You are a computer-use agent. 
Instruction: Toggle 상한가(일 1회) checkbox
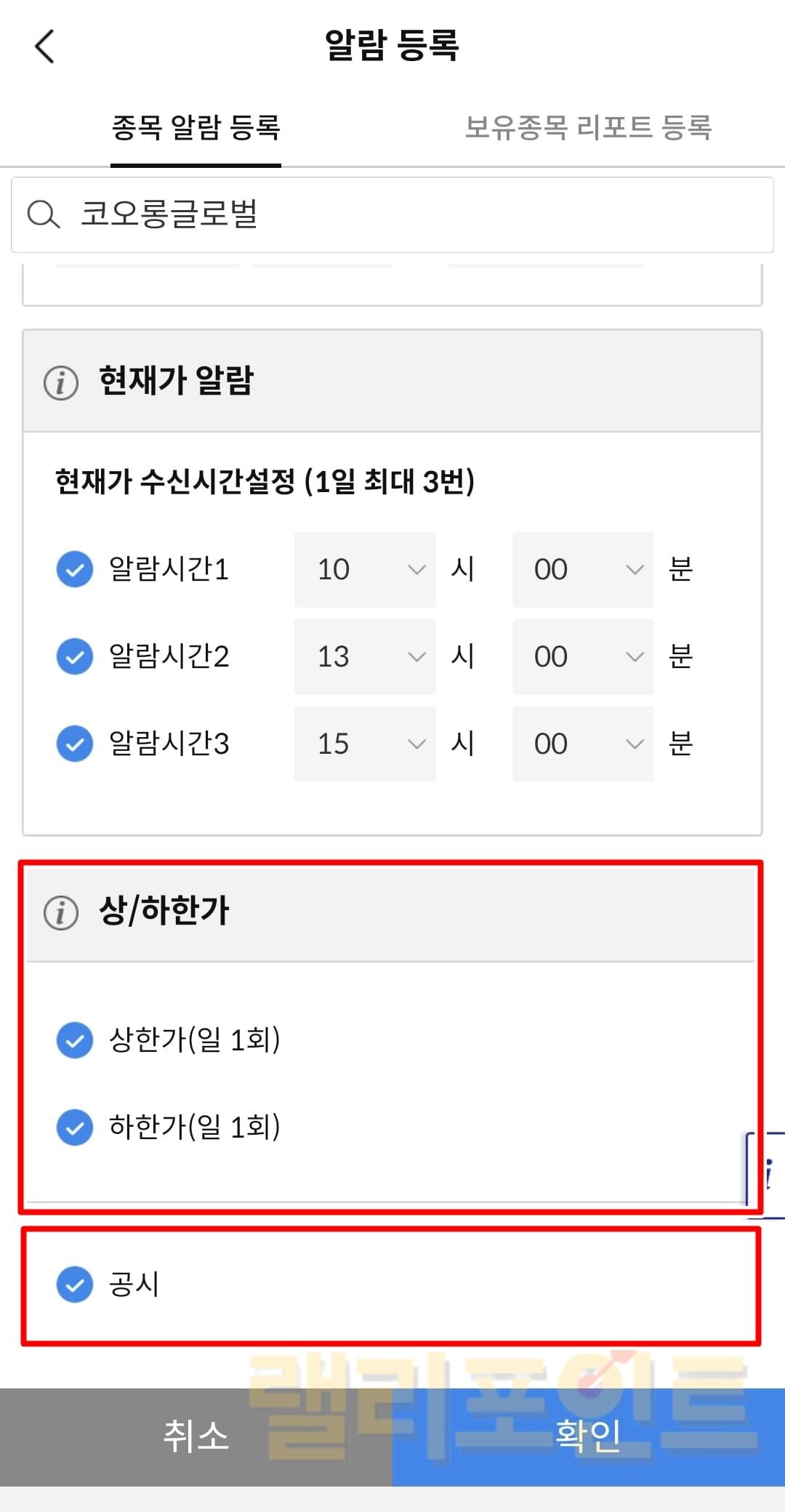coord(75,1040)
